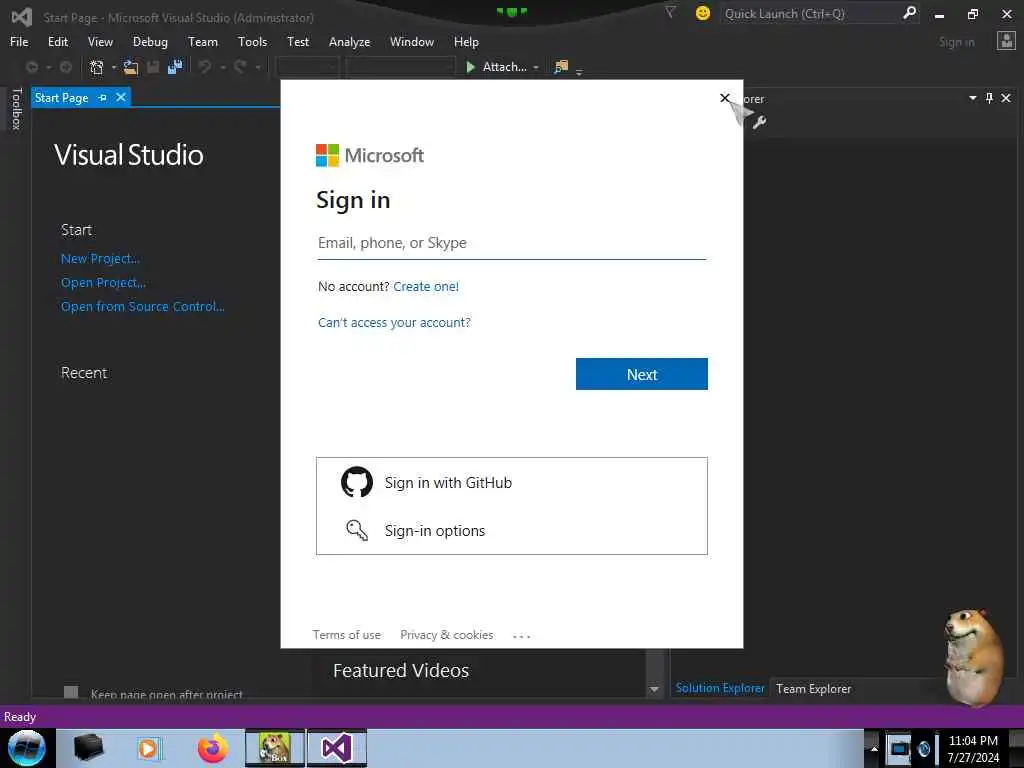
Task: Click the yellow smiley feedback icon
Action: [703, 13]
